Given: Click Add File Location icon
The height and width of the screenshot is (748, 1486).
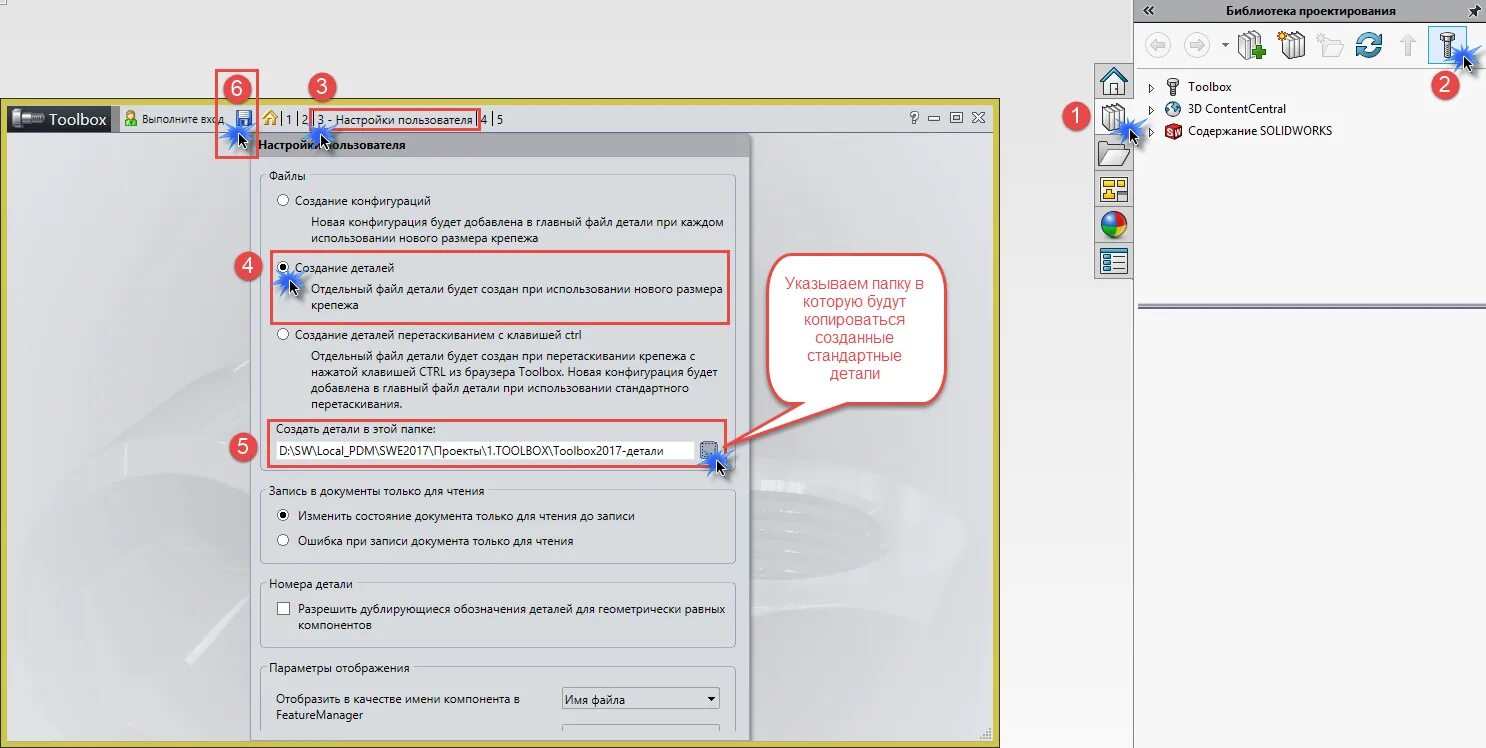Looking at the screenshot, I should tap(1293, 45).
